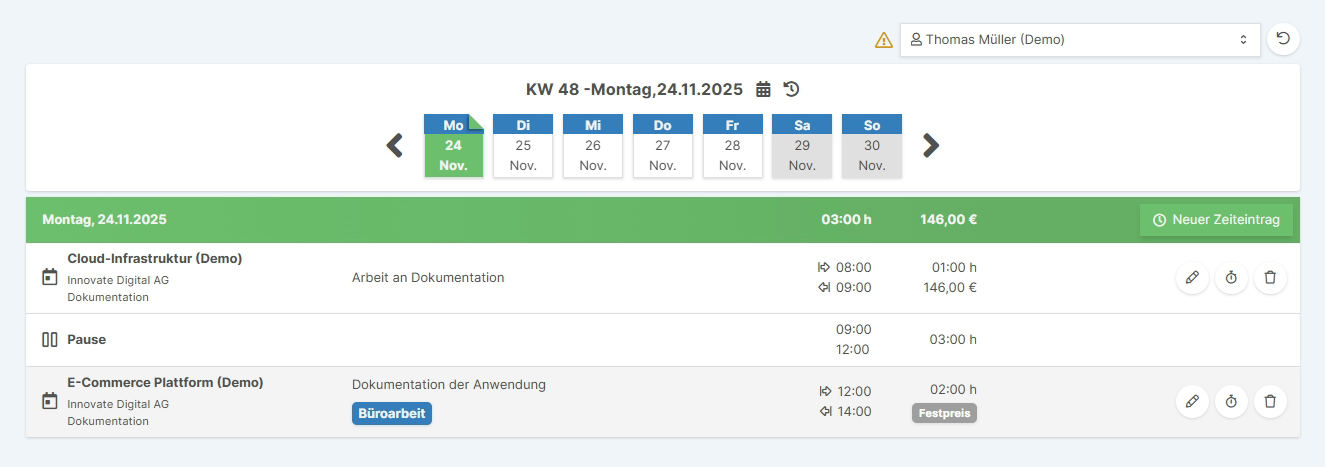The width and height of the screenshot is (1325, 467).
Task: Open the calendar date picker icon
Action: point(763,90)
